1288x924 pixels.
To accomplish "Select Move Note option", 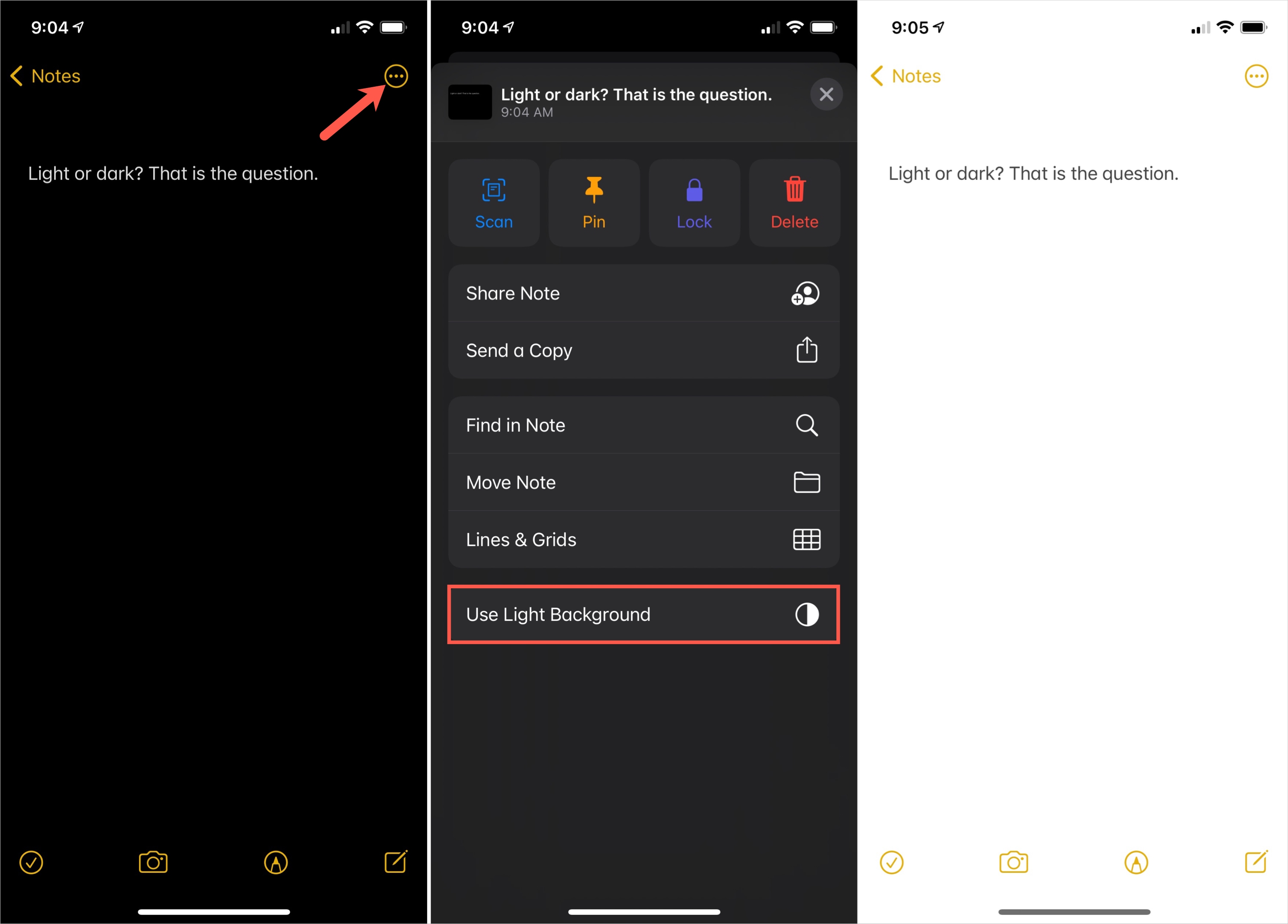I will coord(644,482).
